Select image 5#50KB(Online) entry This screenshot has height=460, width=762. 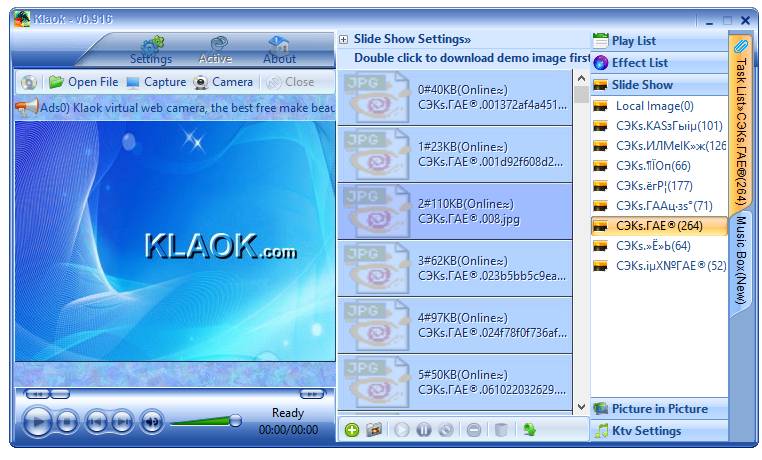point(455,382)
